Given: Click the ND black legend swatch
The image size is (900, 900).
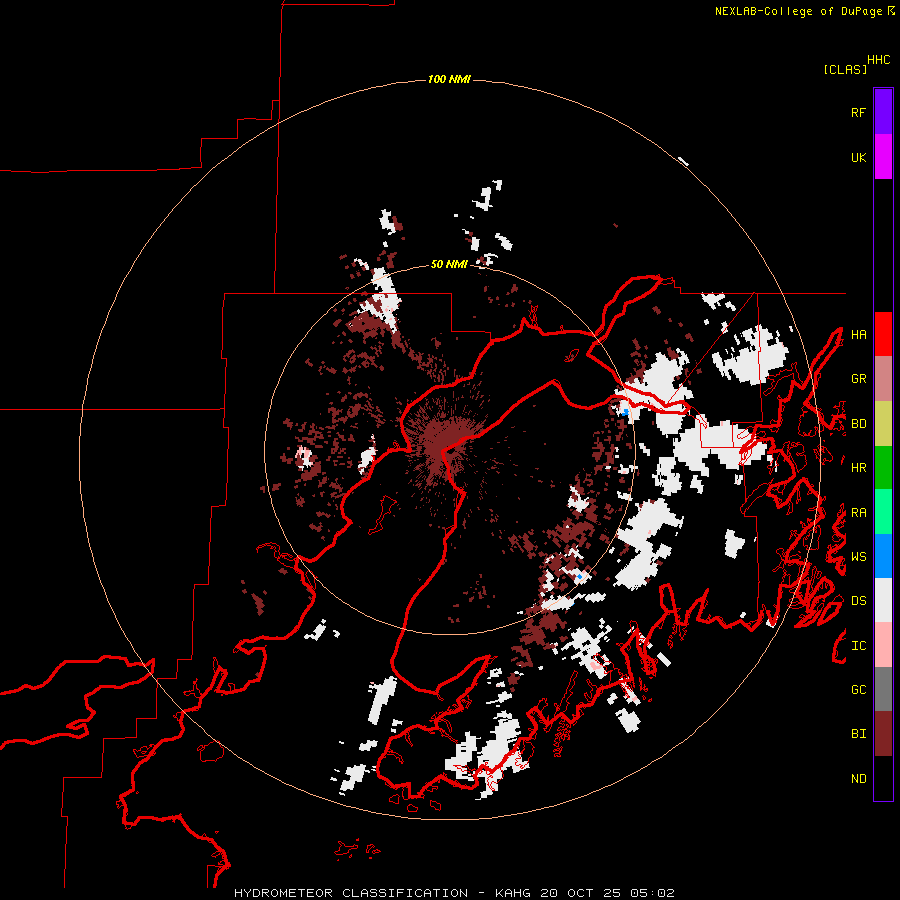Looking at the screenshot, I should pyautogui.click(x=883, y=778).
